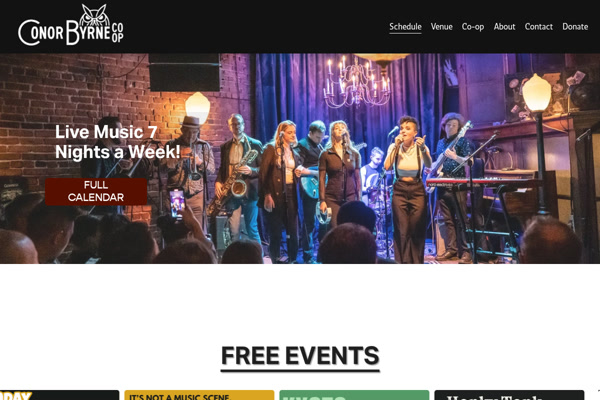This screenshot has width=600, height=400.
Task: Click the chandelier in the banner photo
Action: coord(356,81)
